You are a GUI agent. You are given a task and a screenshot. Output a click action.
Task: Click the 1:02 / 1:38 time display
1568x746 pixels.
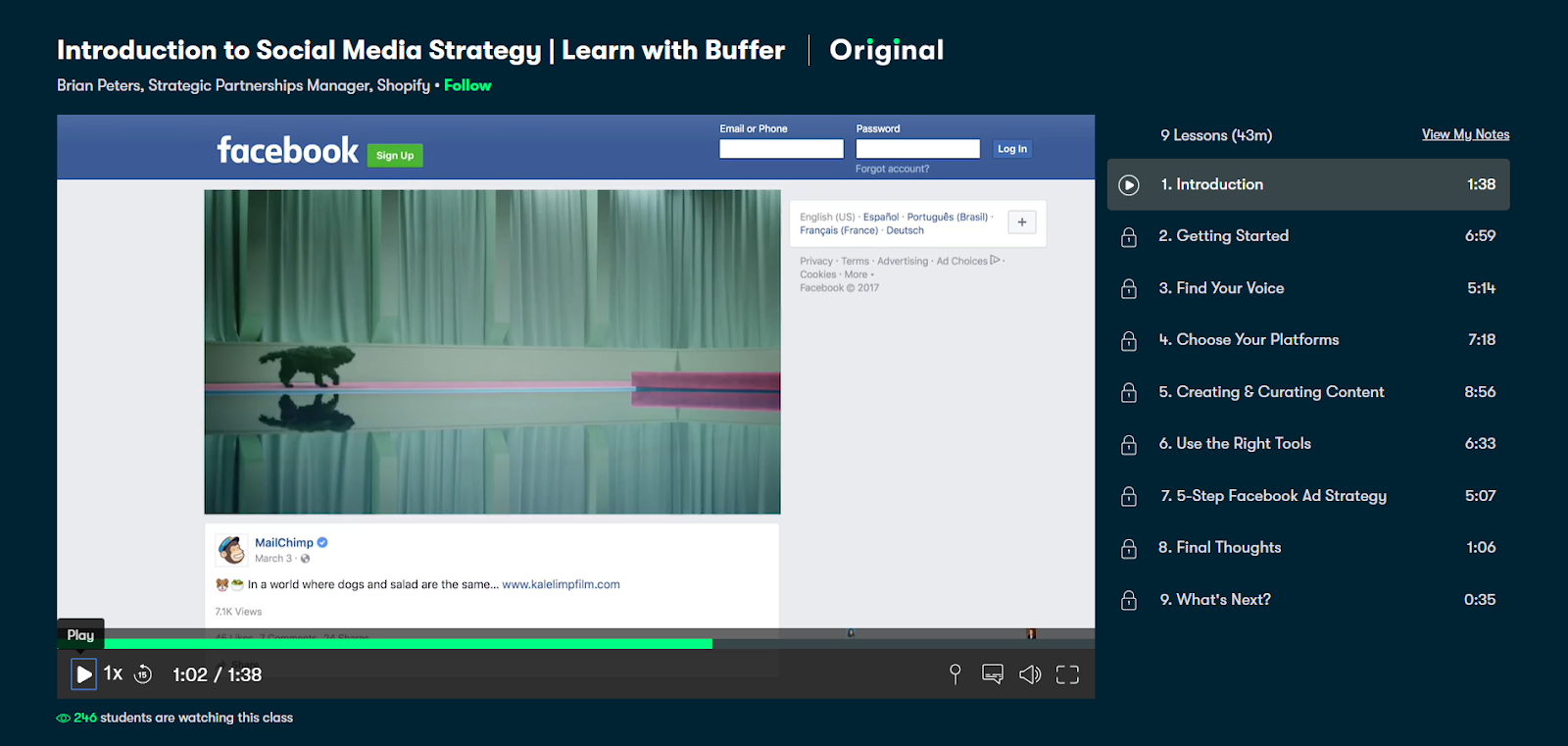(x=217, y=674)
